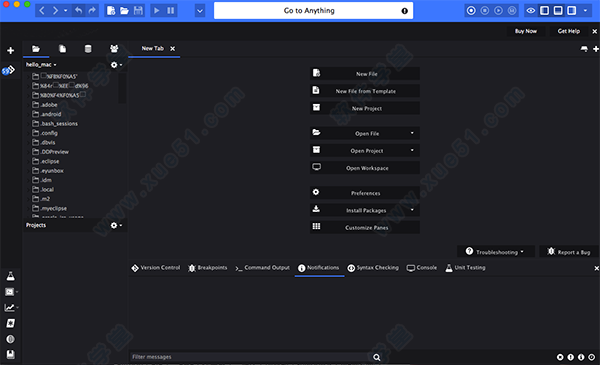
Task: Click the new file toolbar icon
Action: tap(111, 11)
